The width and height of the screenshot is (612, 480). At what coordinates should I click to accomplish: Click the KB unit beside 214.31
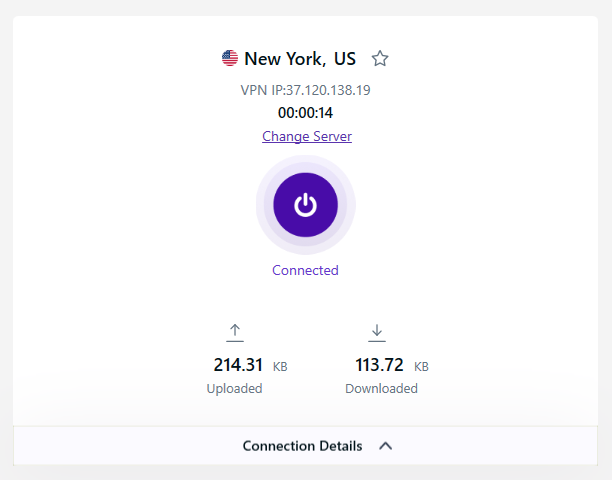pyautogui.click(x=280, y=367)
